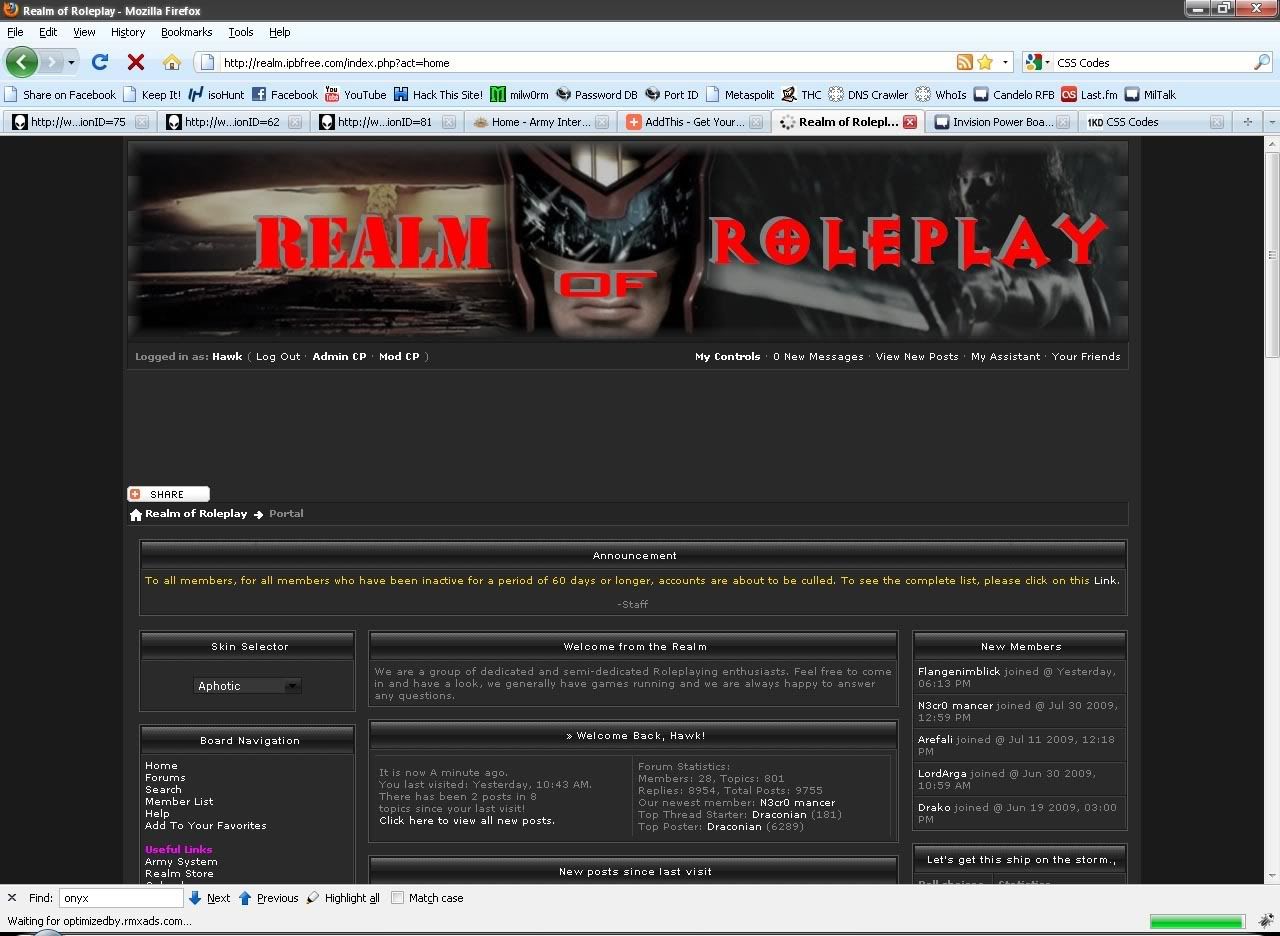Open the Edit menu
Viewport: 1280px width, 936px height.
tap(48, 32)
